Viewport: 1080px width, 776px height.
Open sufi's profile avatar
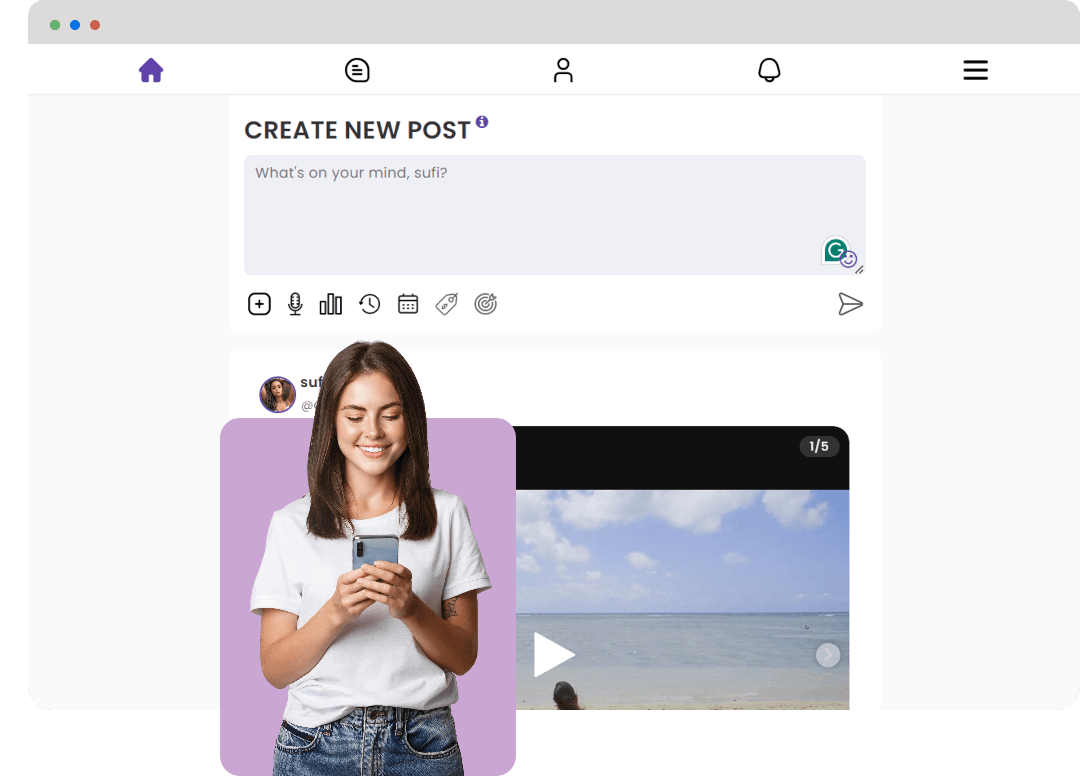click(x=277, y=394)
